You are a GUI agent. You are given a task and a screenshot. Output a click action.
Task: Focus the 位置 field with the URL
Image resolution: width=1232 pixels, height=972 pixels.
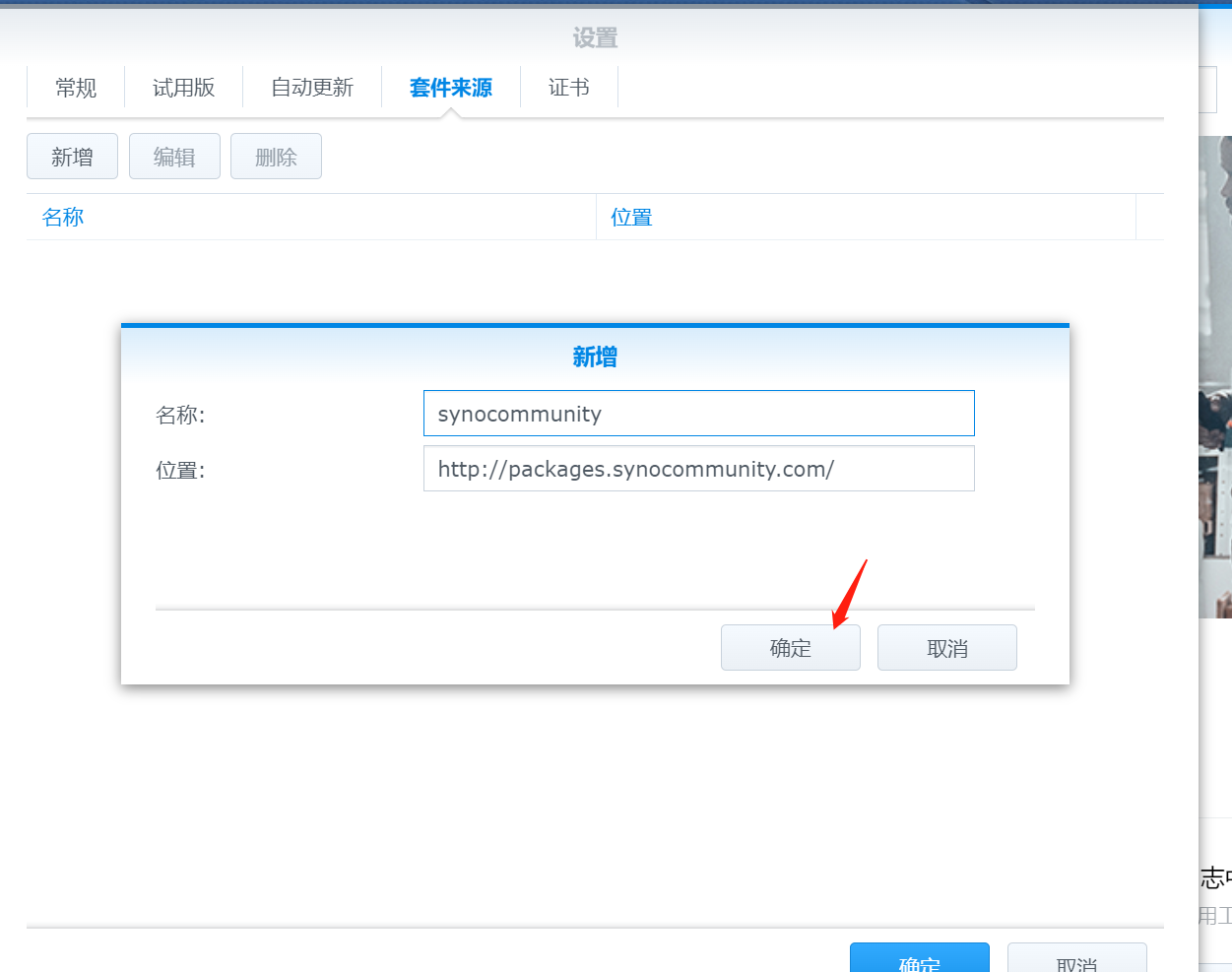click(699, 469)
